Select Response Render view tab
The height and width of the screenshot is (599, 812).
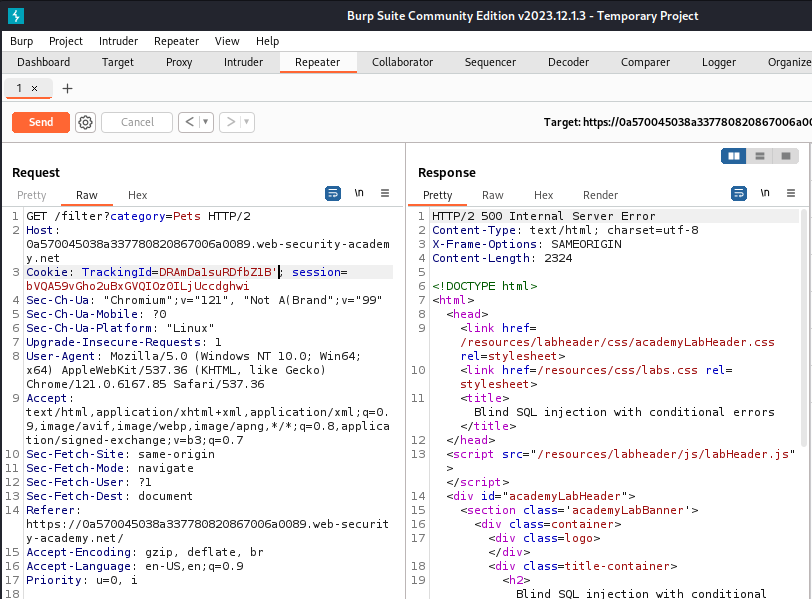pyautogui.click(x=600, y=195)
